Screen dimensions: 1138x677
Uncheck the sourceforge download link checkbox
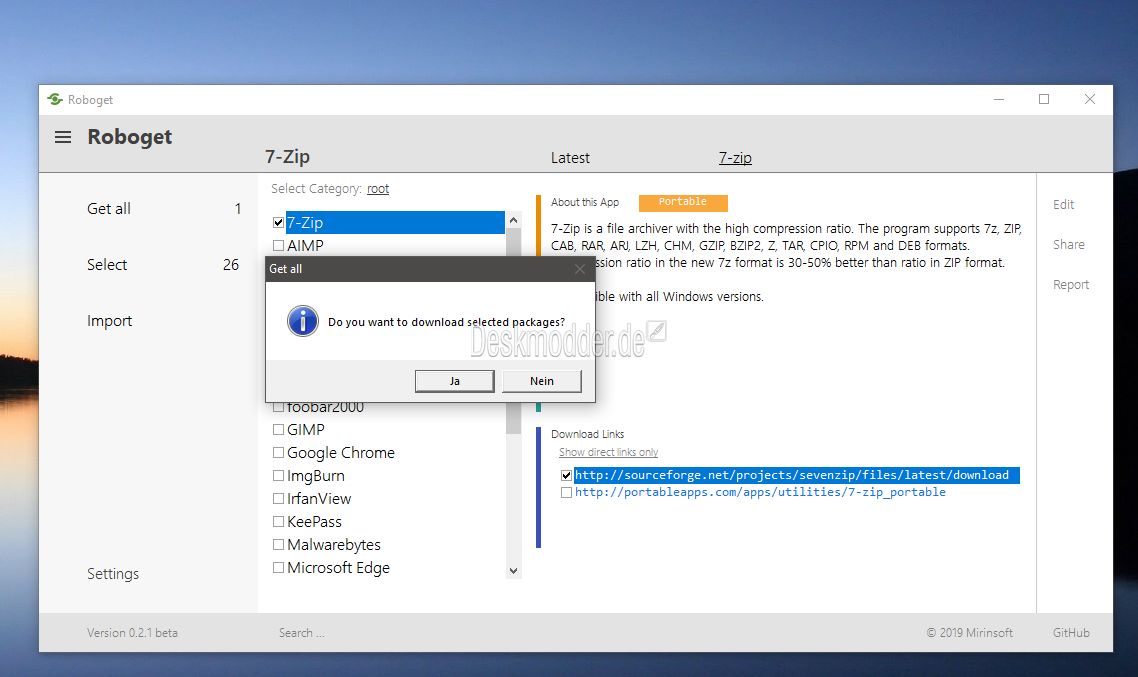coord(566,475)
